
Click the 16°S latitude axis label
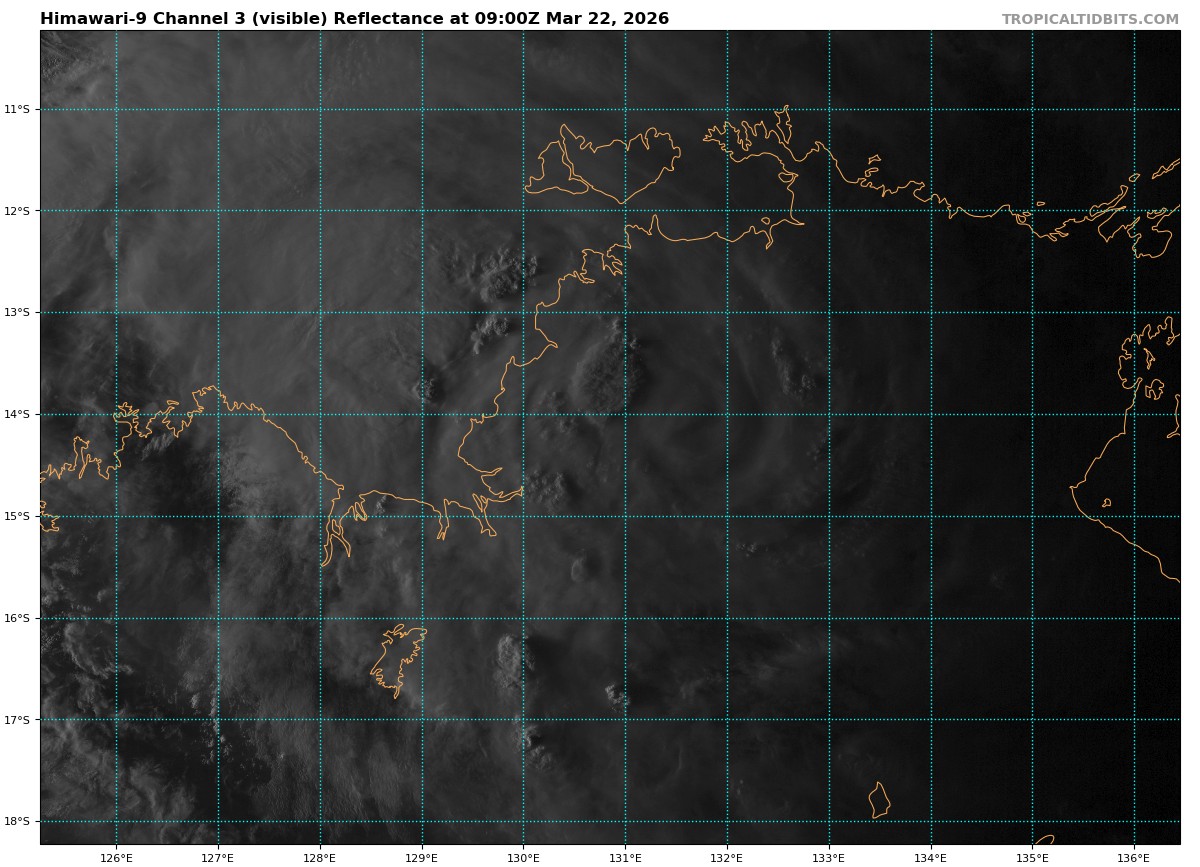tap(18, 618)
